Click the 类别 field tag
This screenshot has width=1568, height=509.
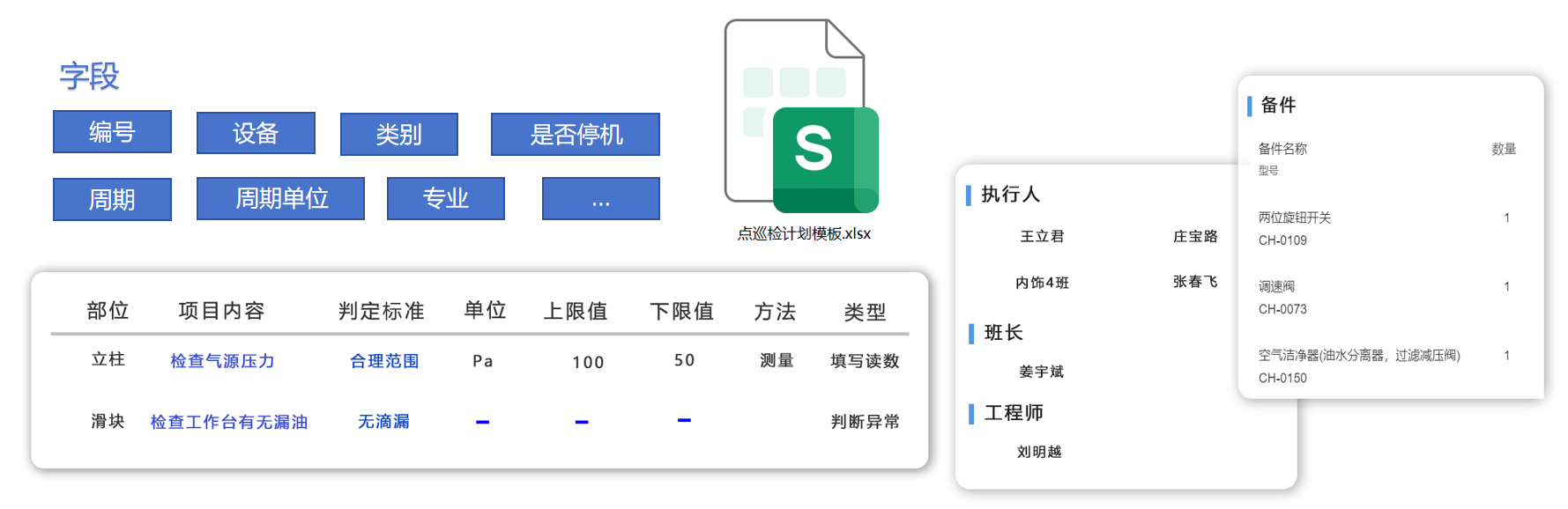398,134
